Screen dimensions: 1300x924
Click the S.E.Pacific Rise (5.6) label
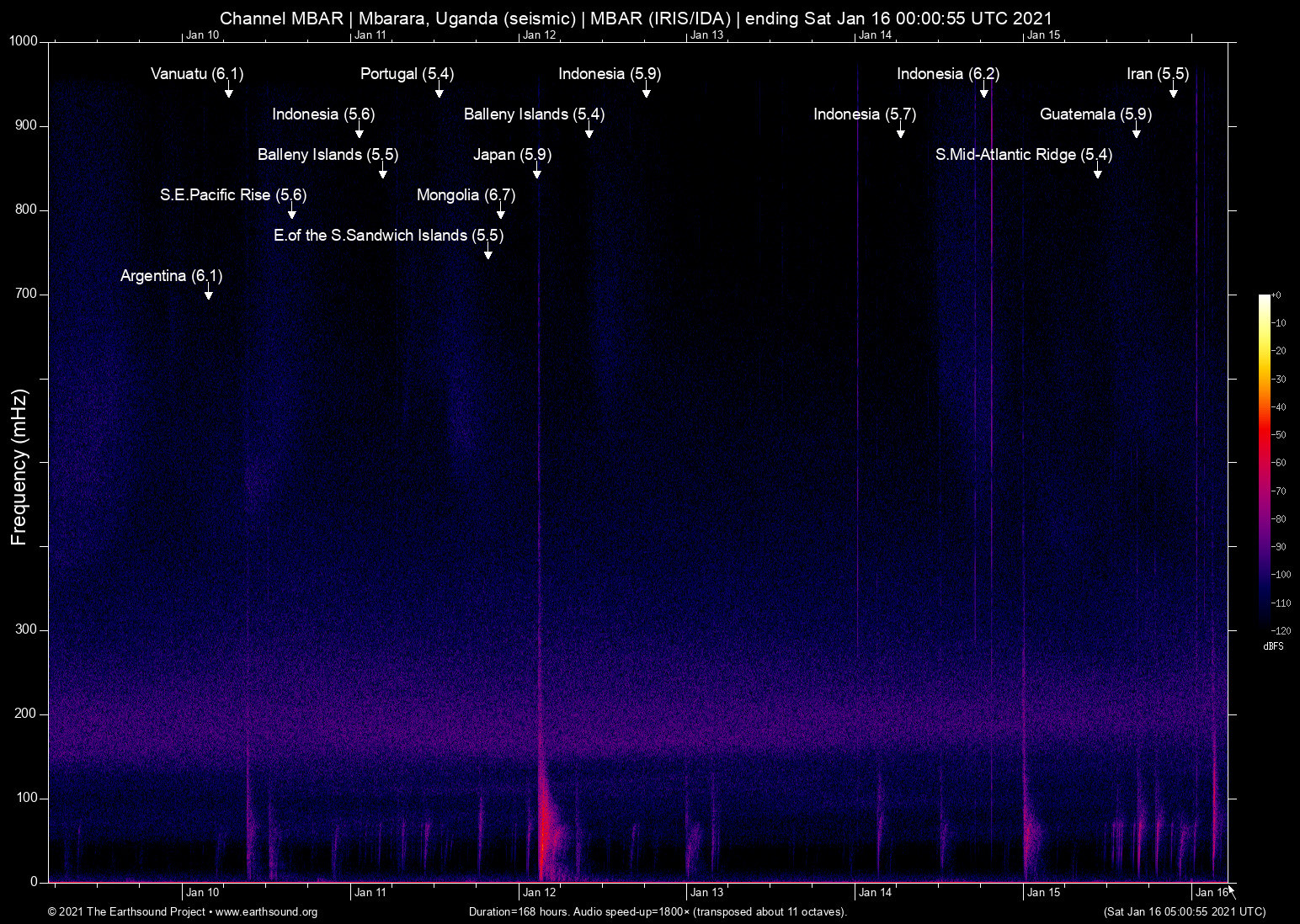coord(233,195)
